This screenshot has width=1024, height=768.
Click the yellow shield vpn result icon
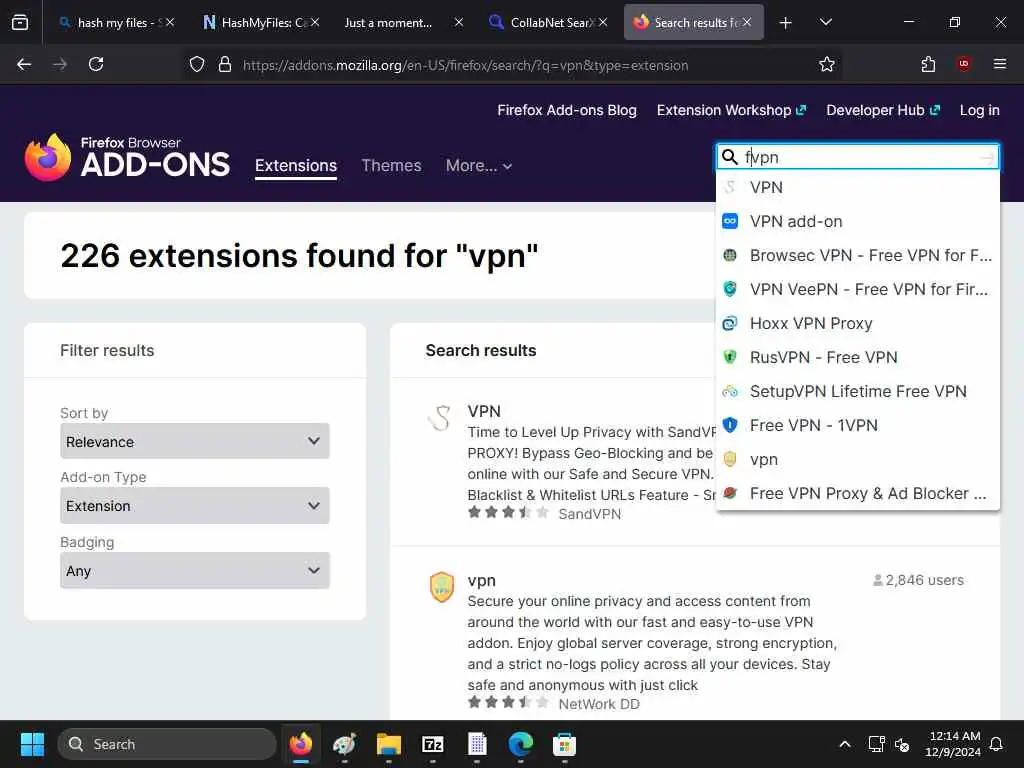point(442,586)
